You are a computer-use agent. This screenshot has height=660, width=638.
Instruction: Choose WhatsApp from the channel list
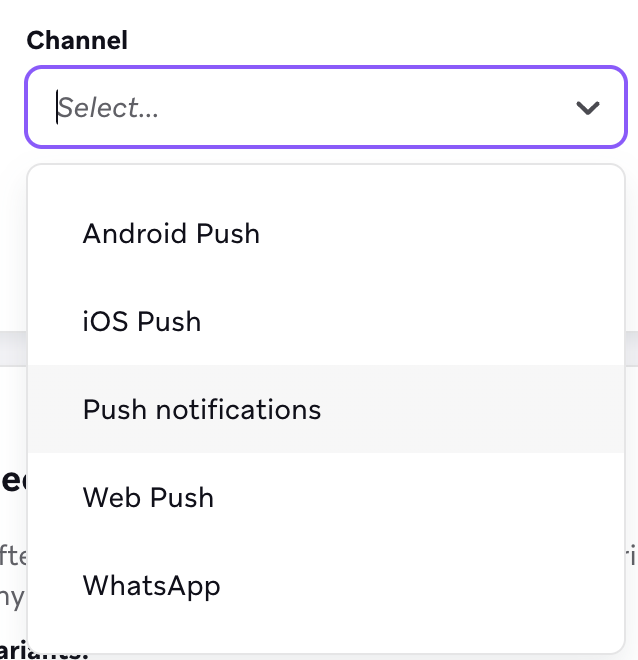pyautogui.click(x=151, y=586)
